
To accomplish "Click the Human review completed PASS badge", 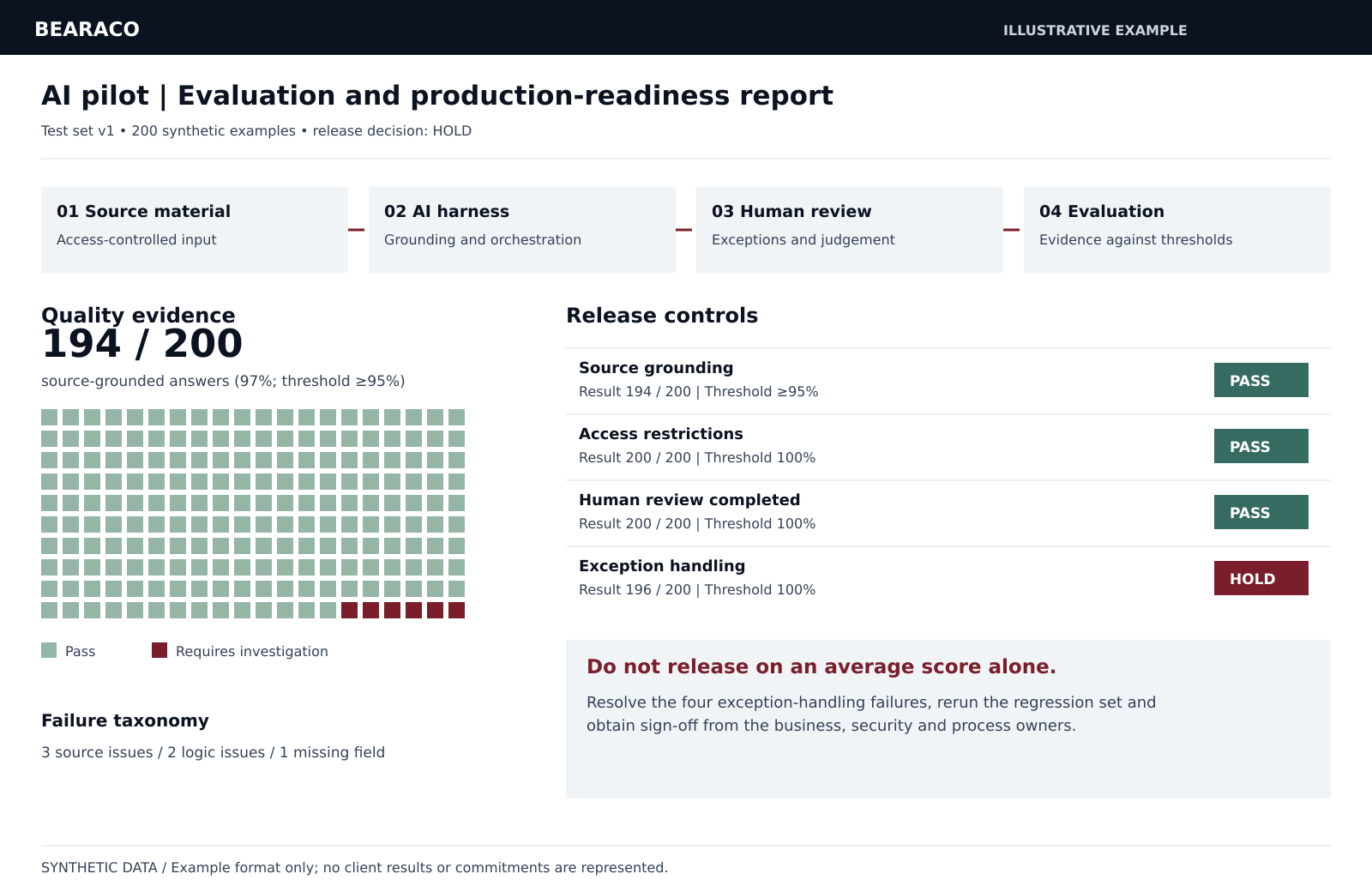I will click(1261, 512).
